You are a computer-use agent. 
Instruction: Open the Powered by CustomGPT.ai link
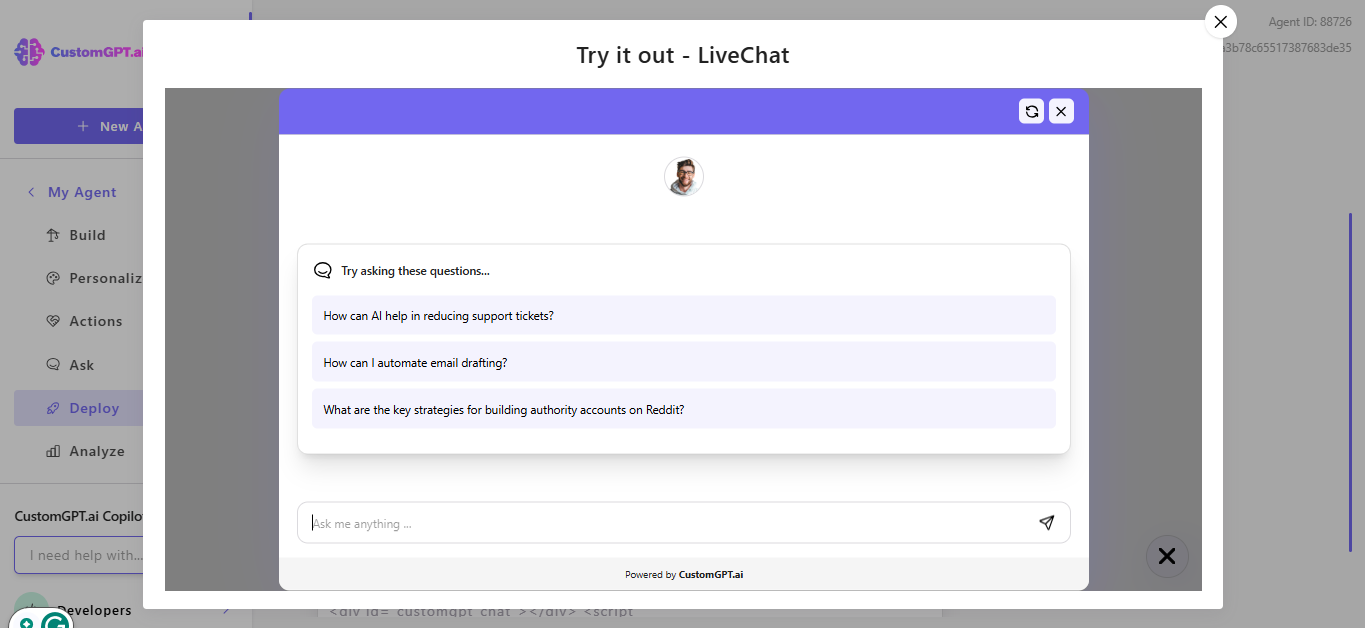710,574
